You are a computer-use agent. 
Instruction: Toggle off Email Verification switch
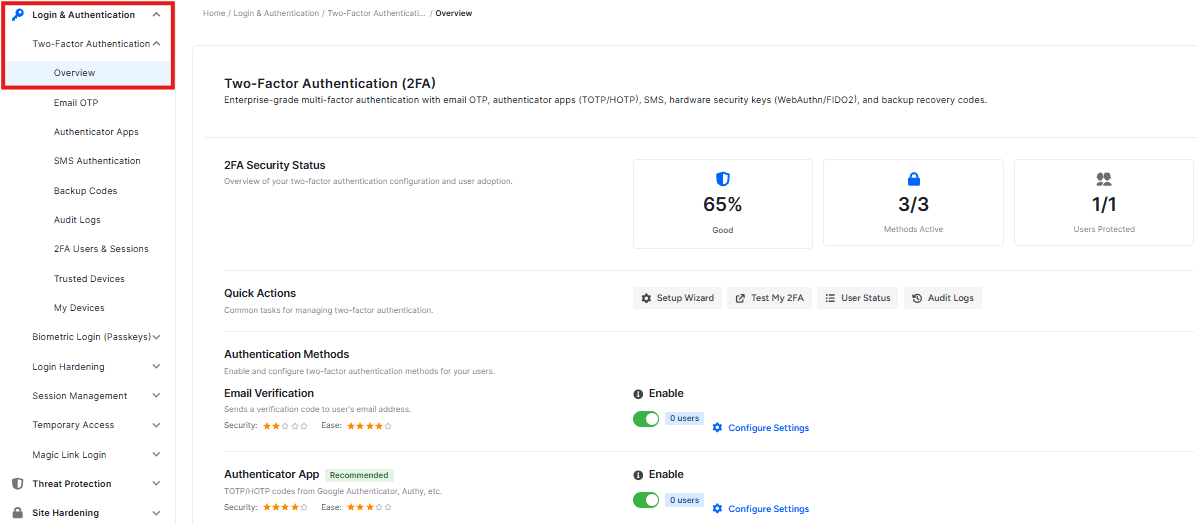coord(646,419)
